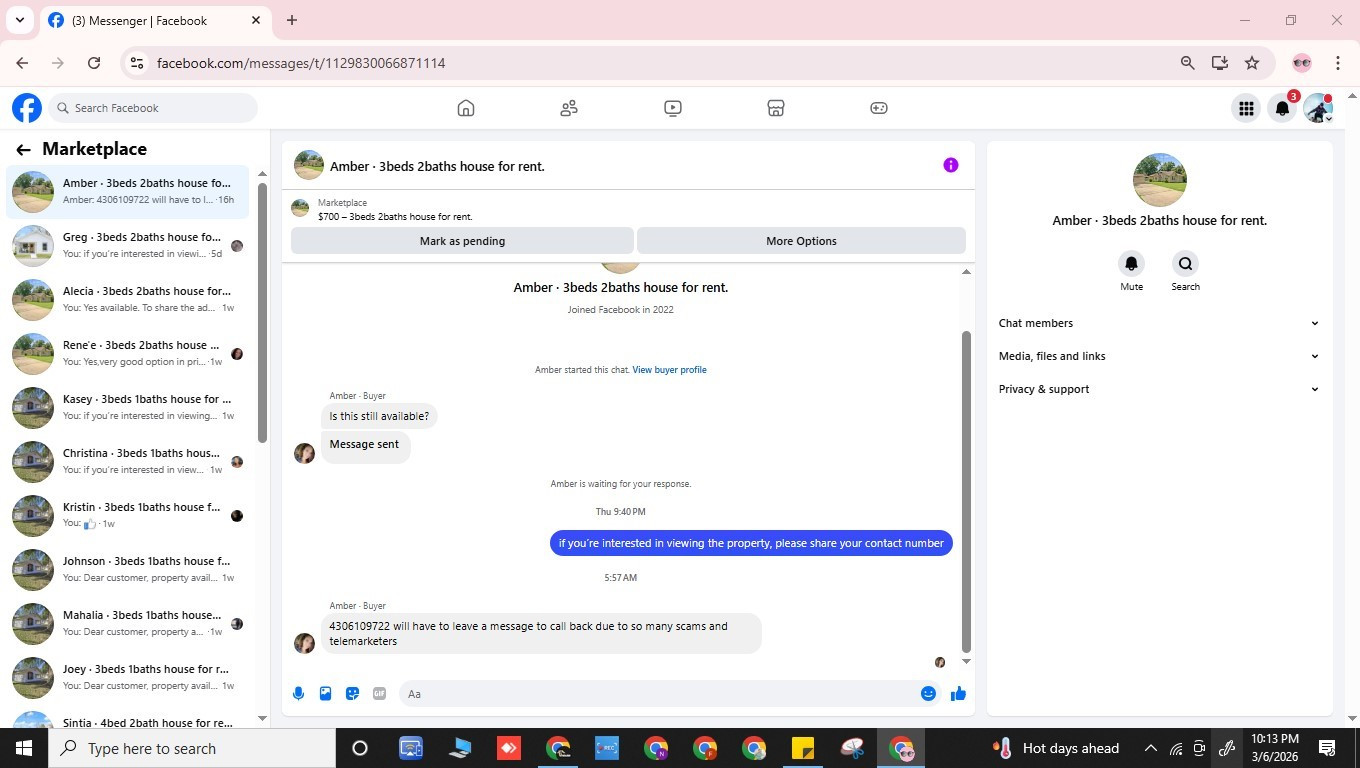This screenshot has width=1360, height=768.
Task: Open the Kristin conversation
Action: point(128,515)
